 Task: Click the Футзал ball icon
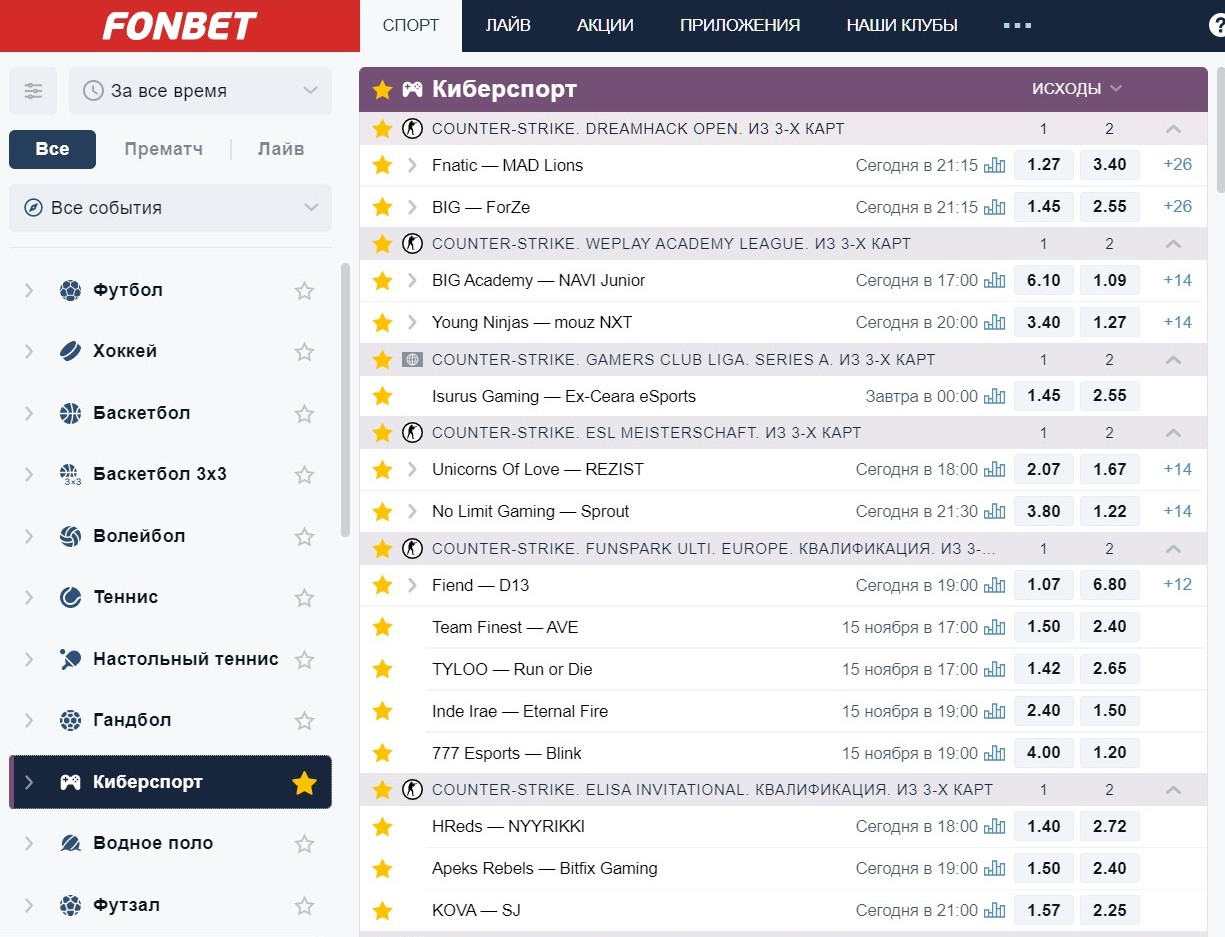click(x=70, y=905)
